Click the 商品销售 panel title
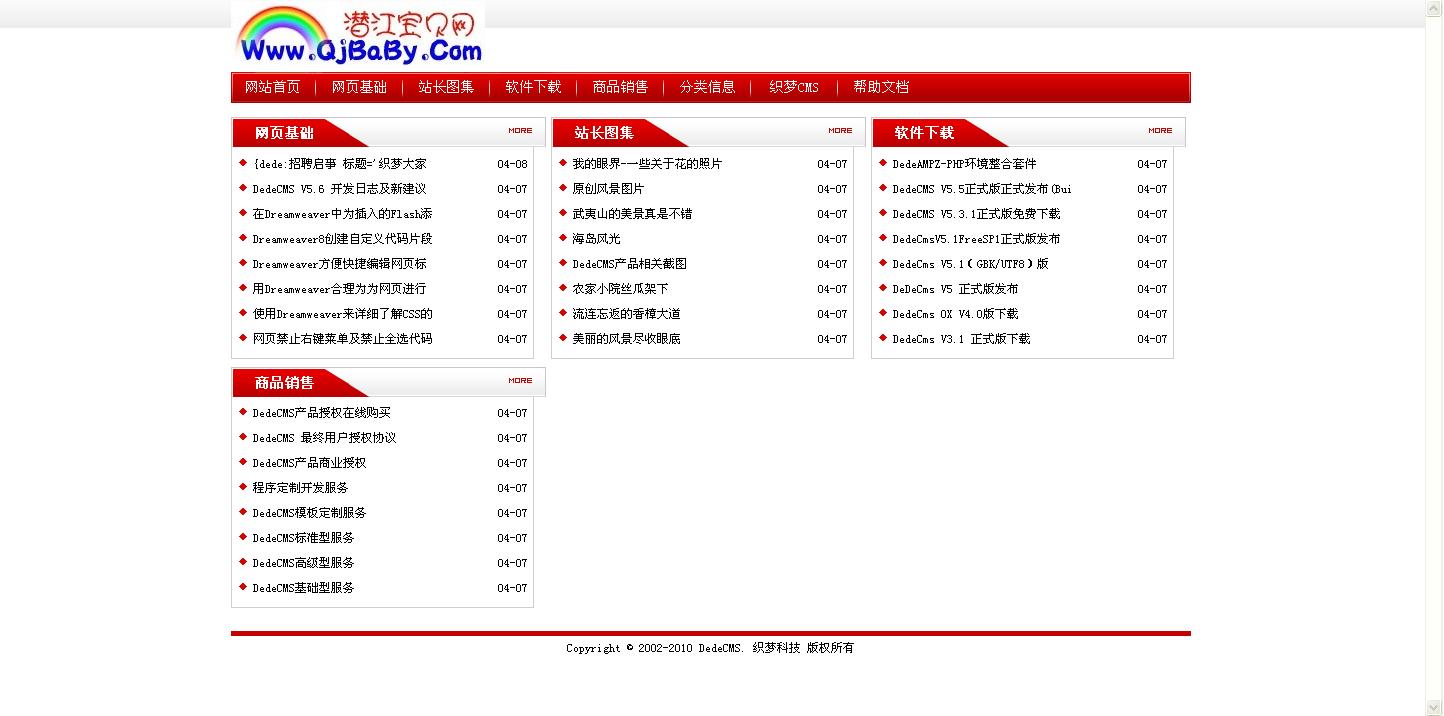The image size is (1444, 716). tap(284, 383)
